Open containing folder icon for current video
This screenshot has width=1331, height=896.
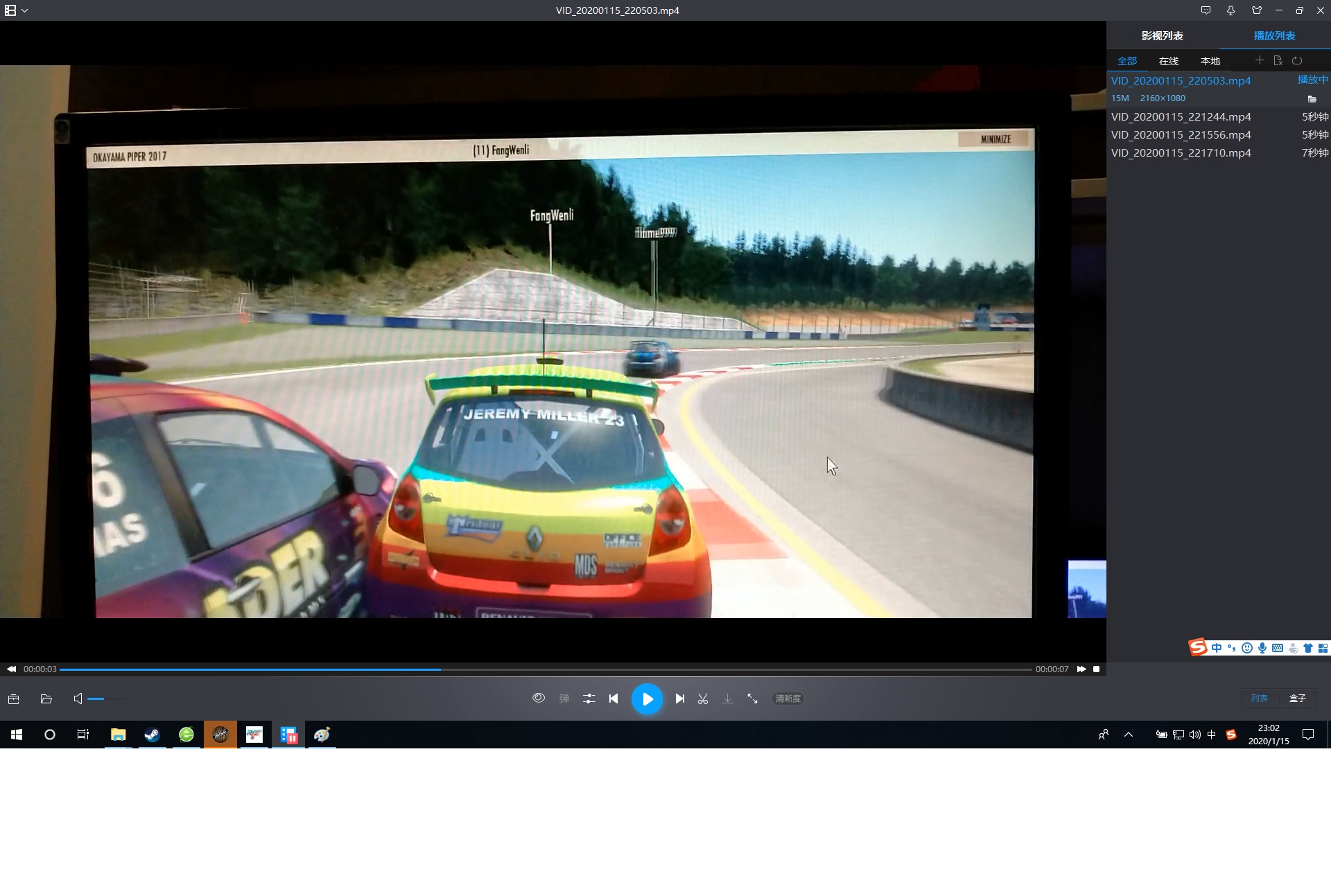tap(1312, 99)
